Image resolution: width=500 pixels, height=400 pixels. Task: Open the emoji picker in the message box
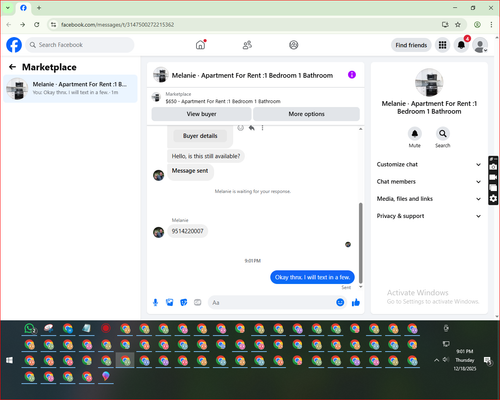pyautogui.click(x=340, y=302)
